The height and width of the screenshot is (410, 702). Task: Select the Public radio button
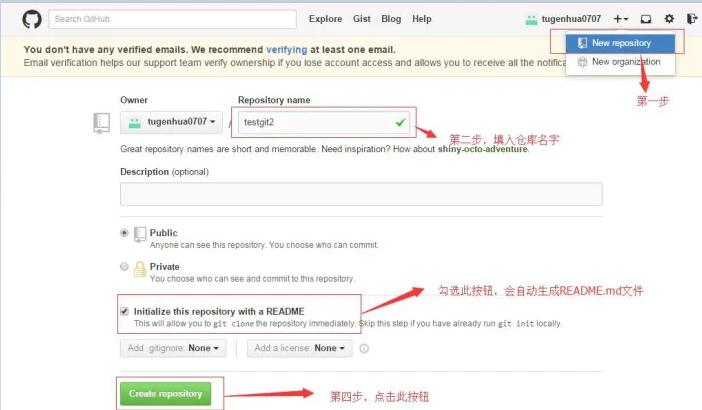click(124, 233)
